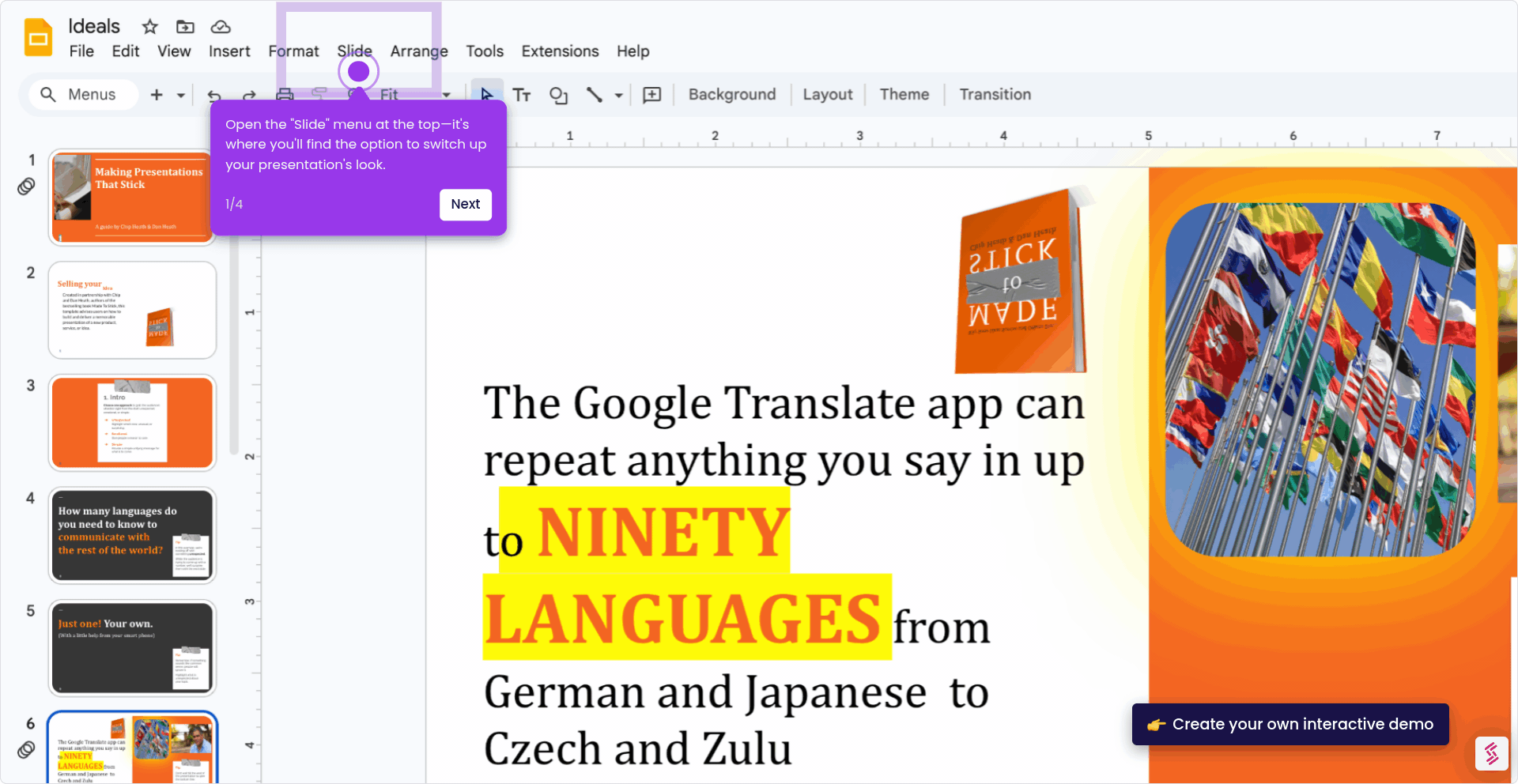Click the Layout toolbar button
1518x784 pixels.
pyautogui.click(x=828, y=94)
